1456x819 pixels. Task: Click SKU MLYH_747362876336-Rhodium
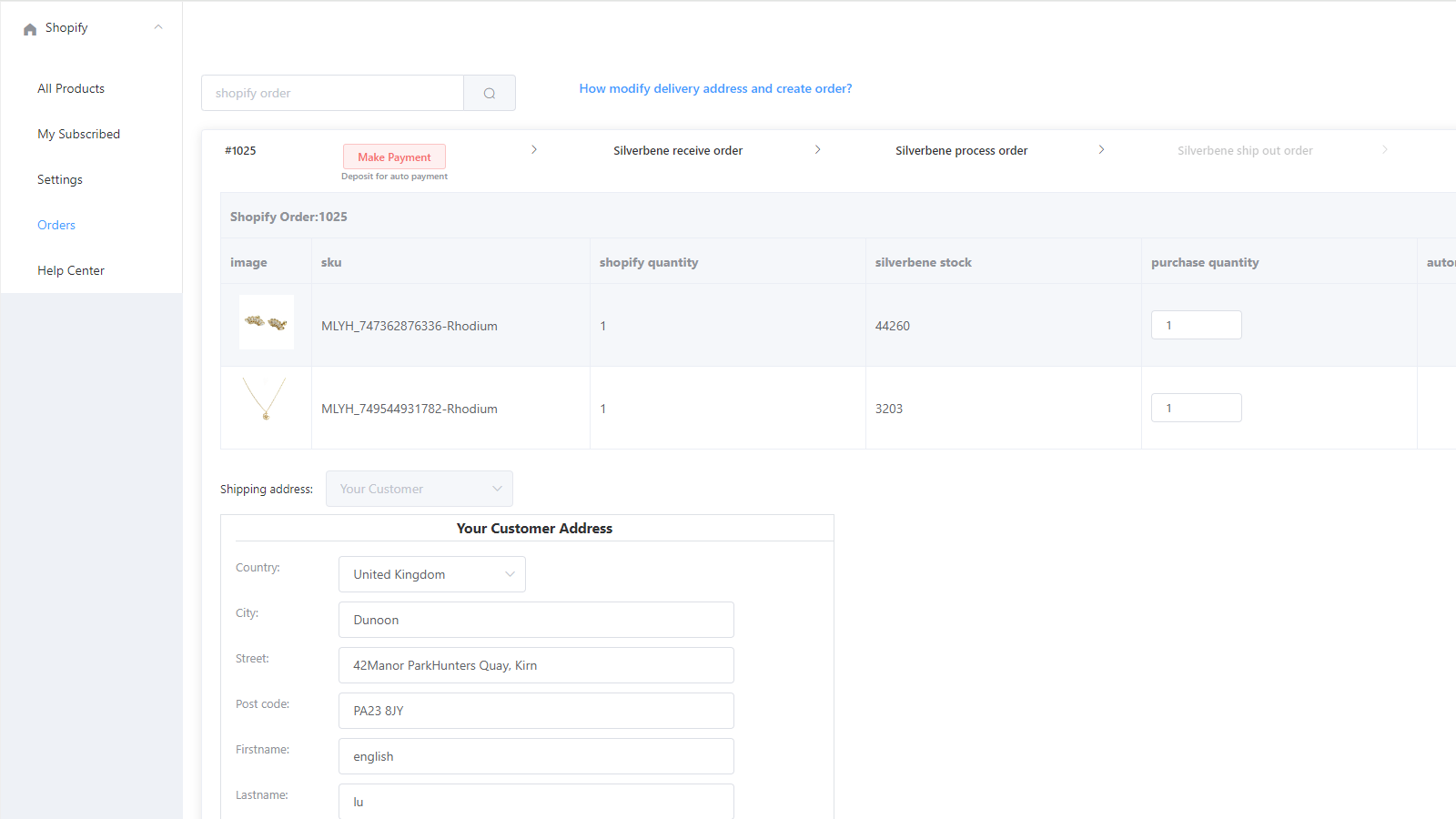(409, 326)
